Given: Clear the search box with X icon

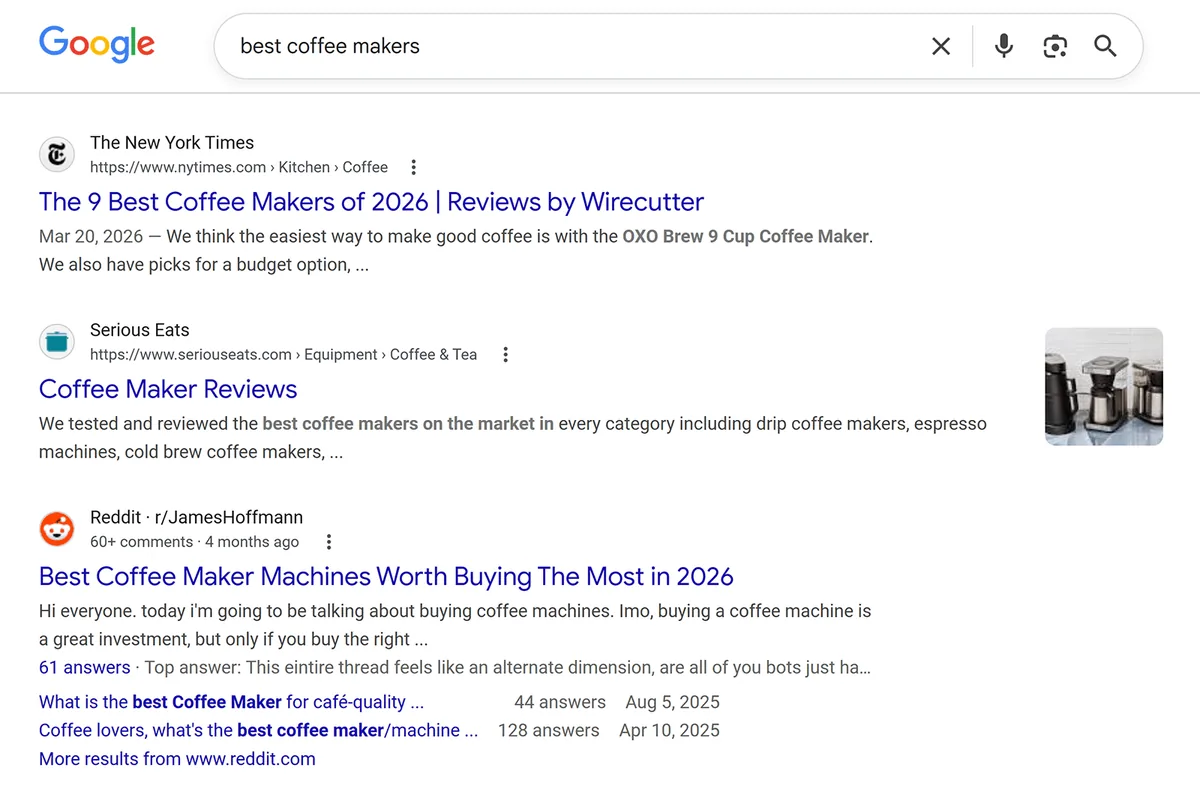Looking at the screenshot, I should coord(941,46).
